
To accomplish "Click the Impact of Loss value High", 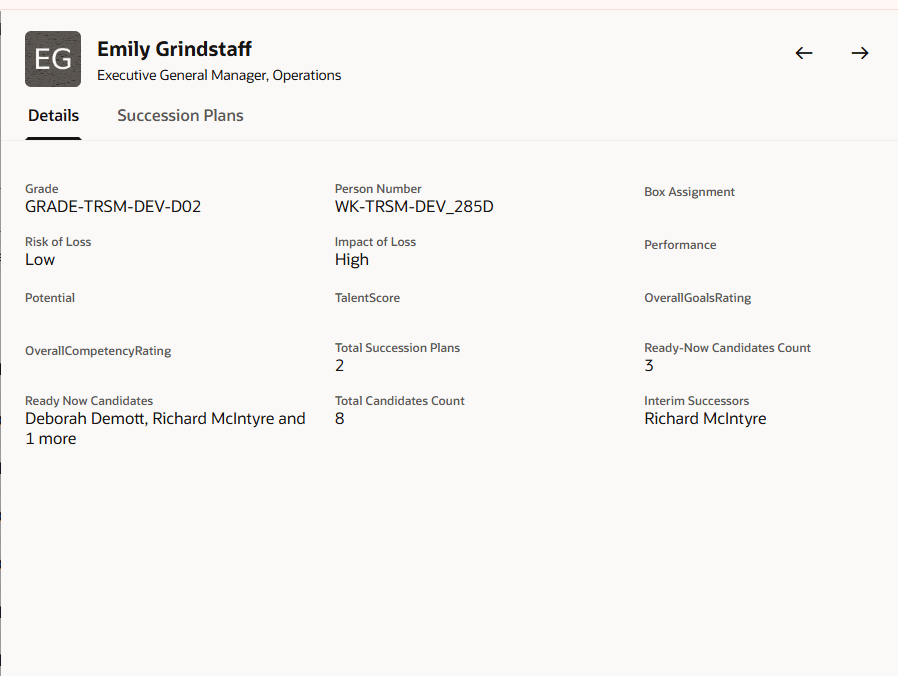I will pyautogui.click(x=351, y=259).
